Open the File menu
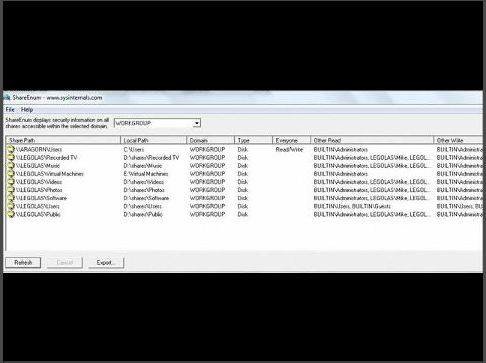This screenshot has width=486, height=363. [10, 109]
